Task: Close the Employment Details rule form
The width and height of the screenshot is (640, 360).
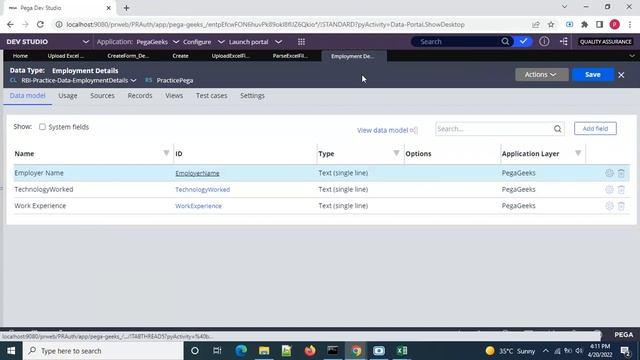Action: 621,75
